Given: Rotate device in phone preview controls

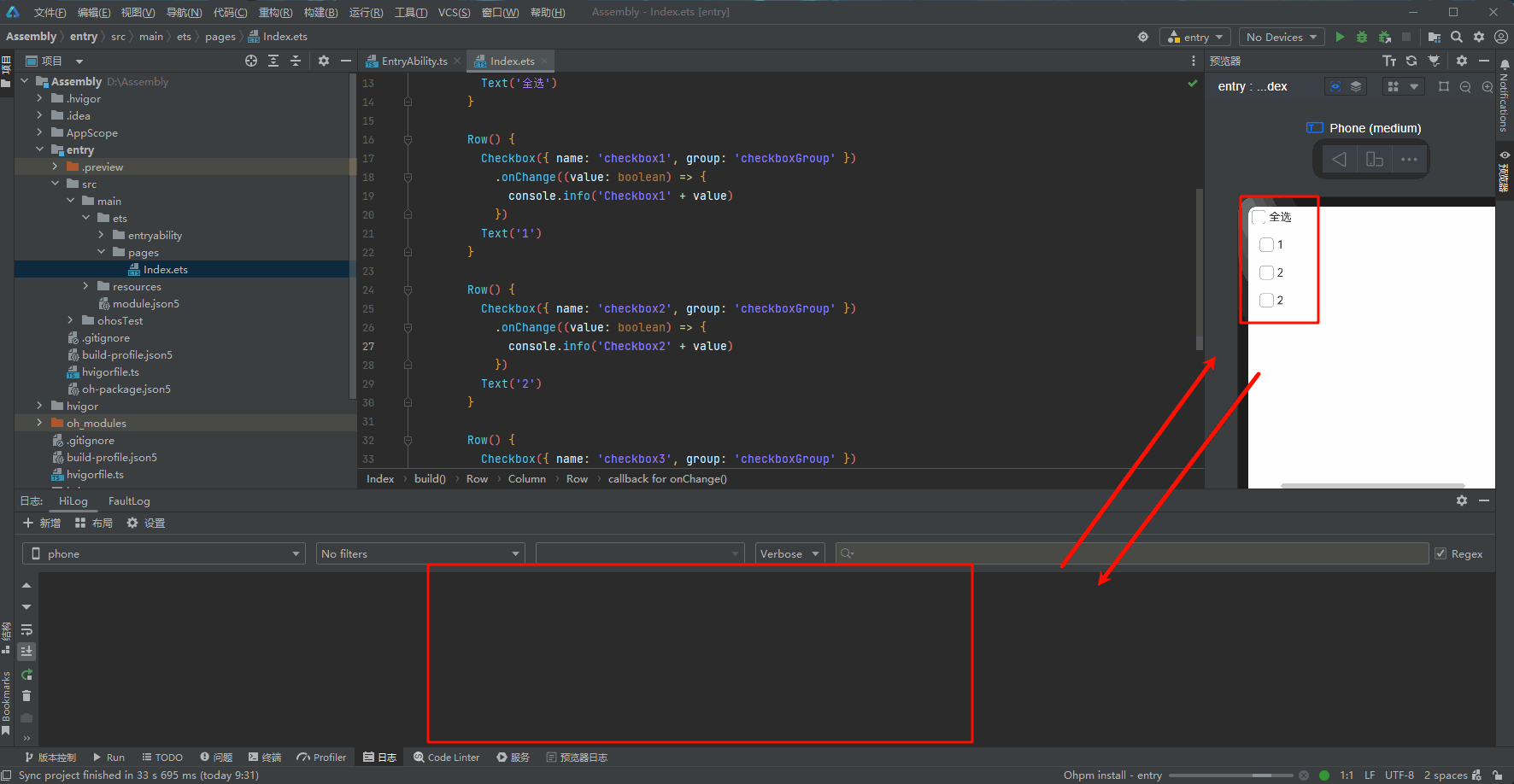Looking at the screenshot, I should tap(1375, 159).
